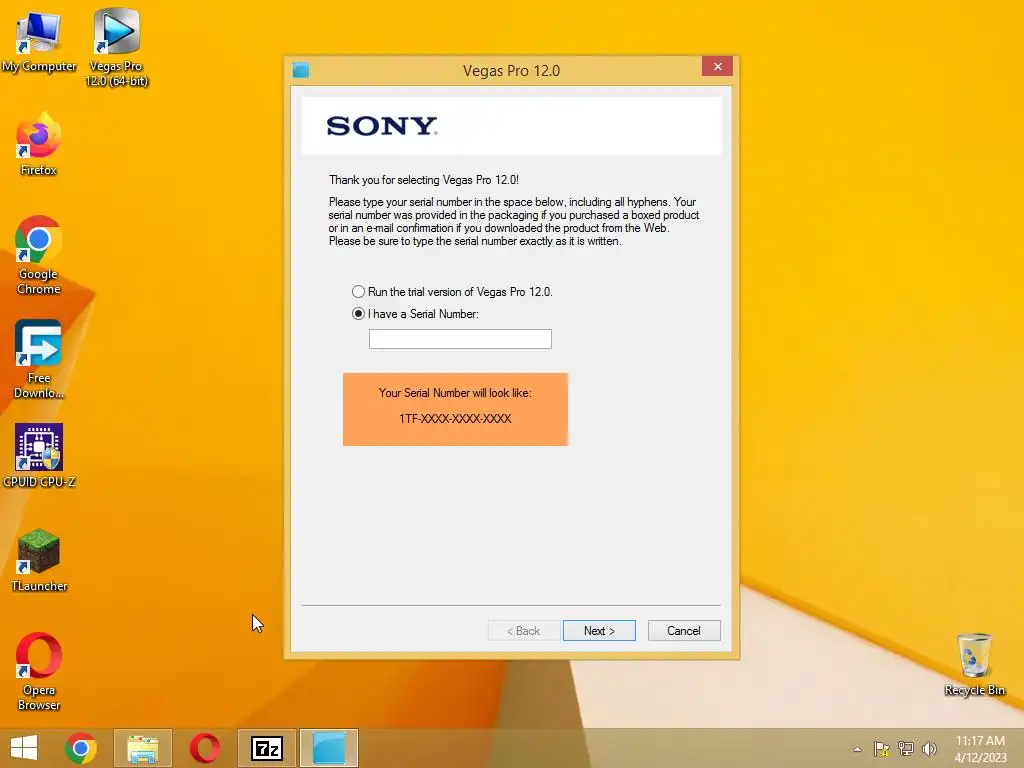Click the SONY logo in the dialog
1024x768 pixels.
point(382,126)
